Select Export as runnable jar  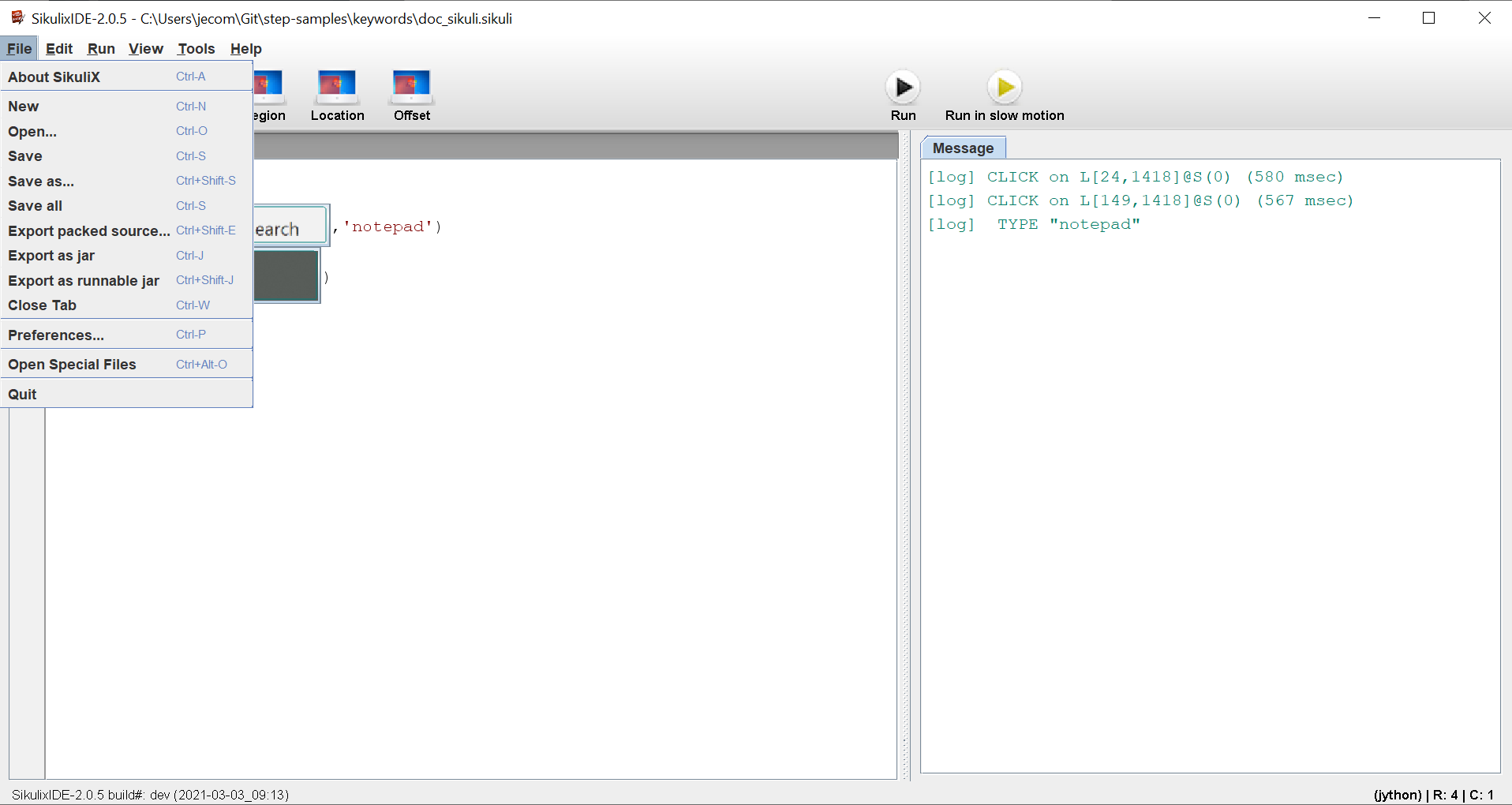tap(83, 280)
